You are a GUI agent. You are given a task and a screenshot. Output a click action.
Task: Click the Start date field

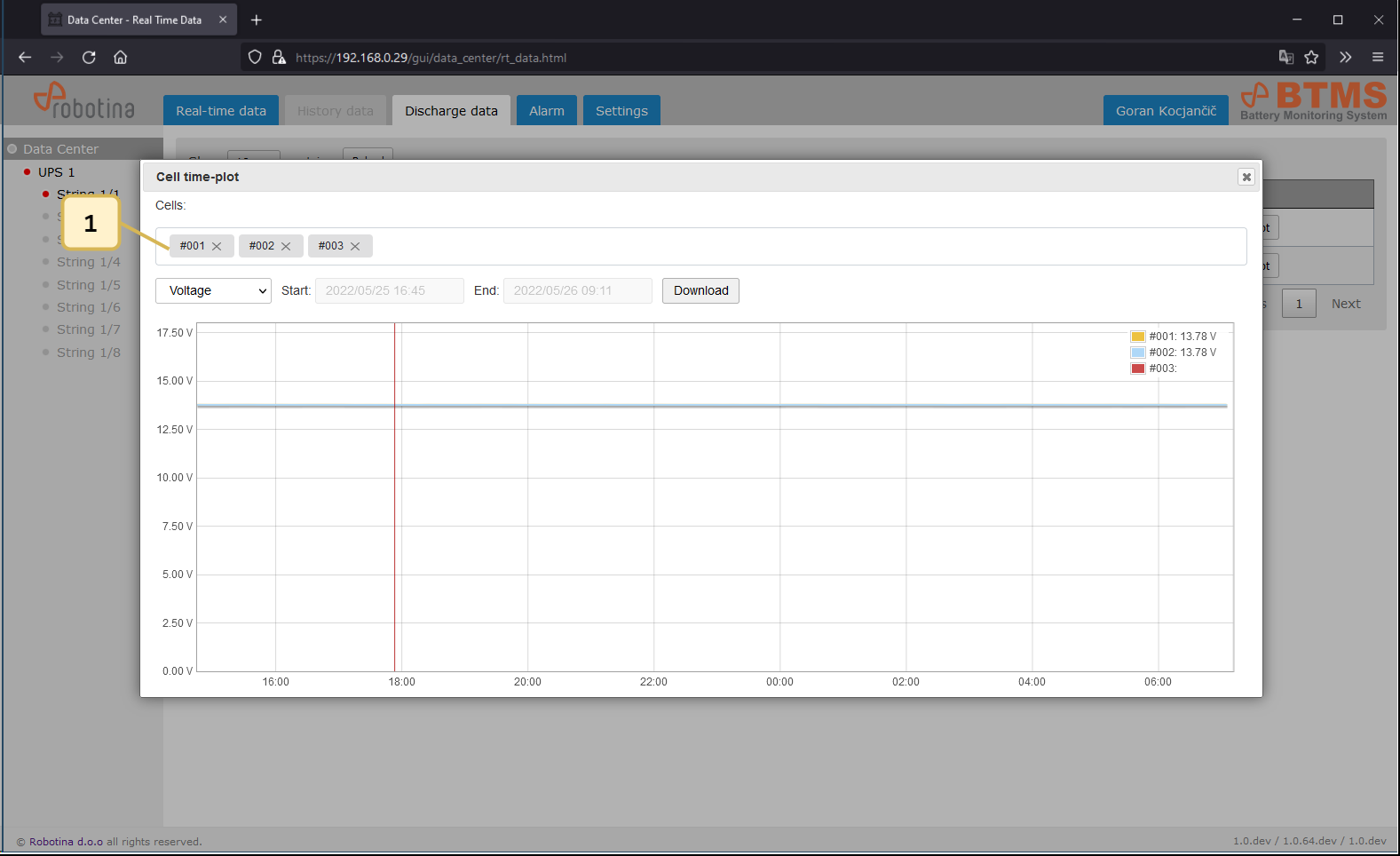[389, 291]
